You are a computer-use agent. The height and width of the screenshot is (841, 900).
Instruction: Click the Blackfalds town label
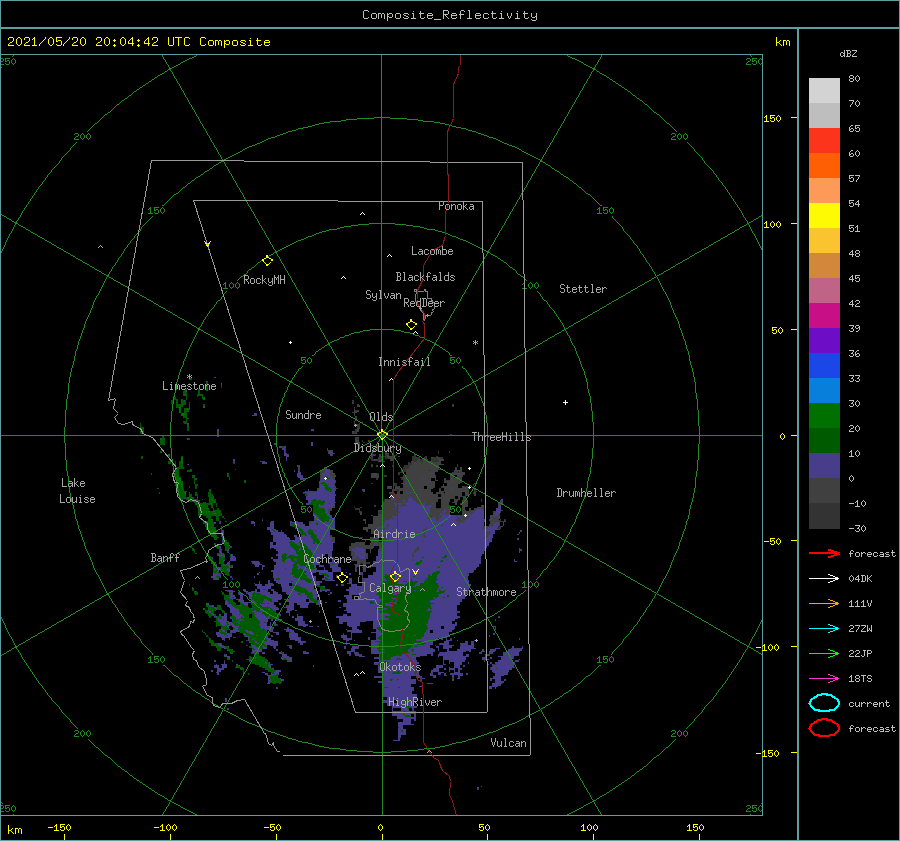tap(425, 277)
